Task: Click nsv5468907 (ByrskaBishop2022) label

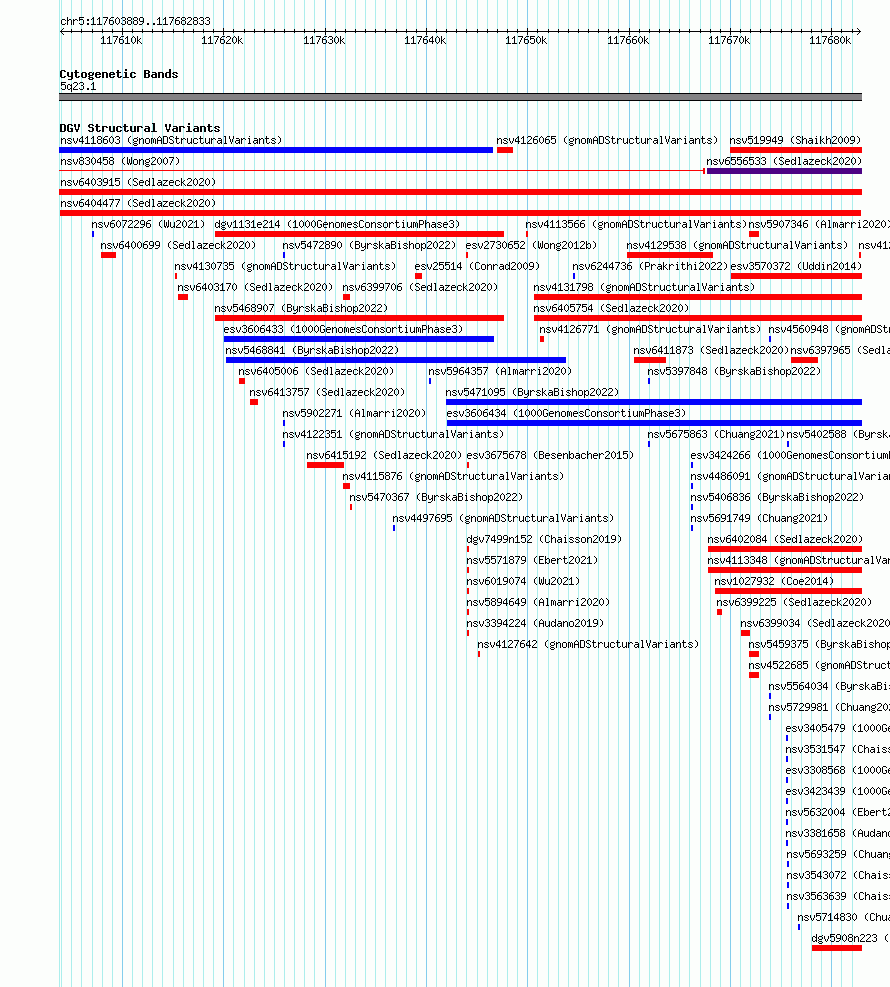Action: (301, 308)
